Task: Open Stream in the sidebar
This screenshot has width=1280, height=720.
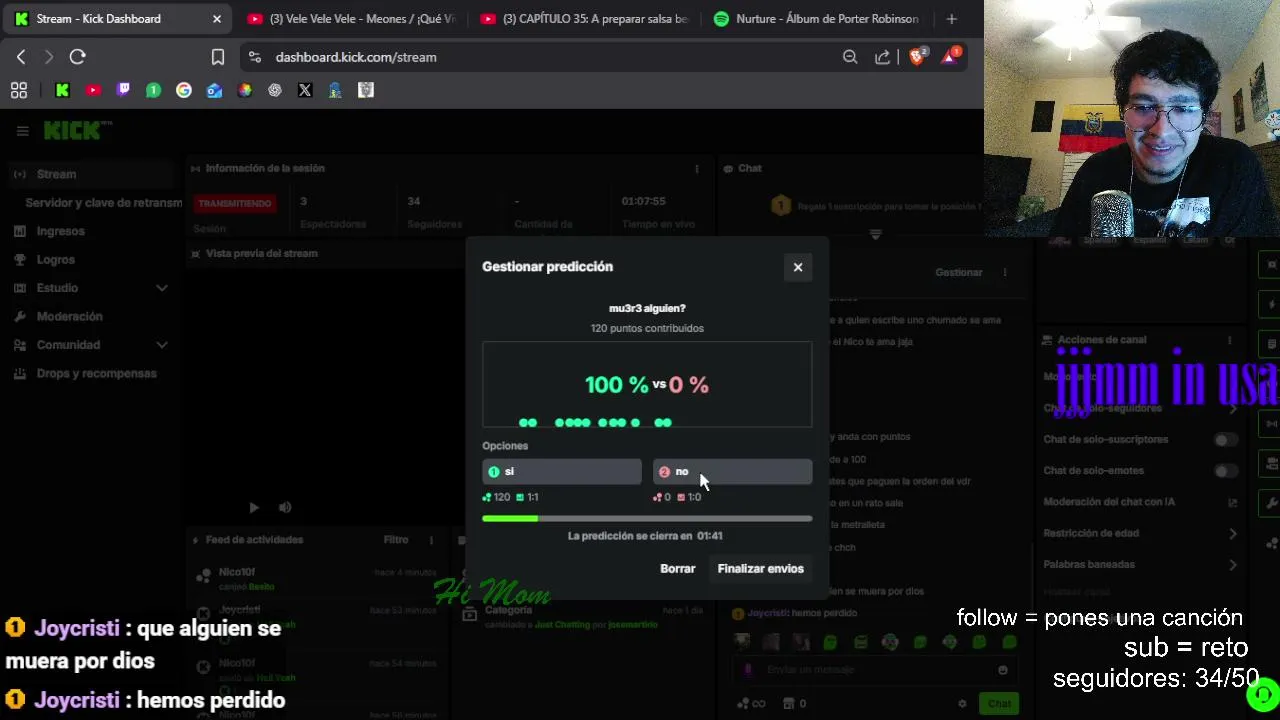Action: click(x=92, y=174)
